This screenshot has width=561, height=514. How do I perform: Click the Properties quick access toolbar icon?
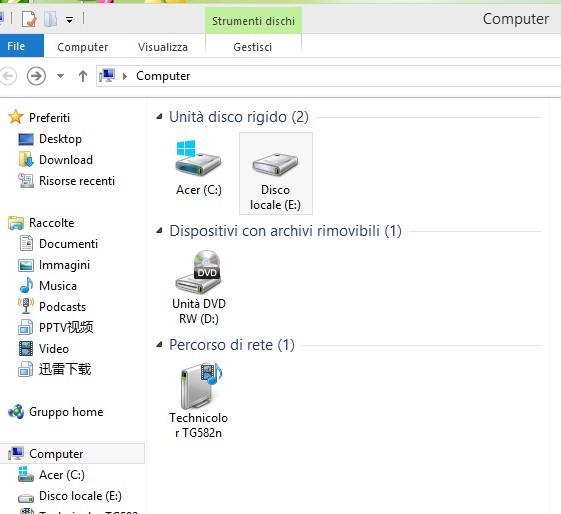[29, 19]
